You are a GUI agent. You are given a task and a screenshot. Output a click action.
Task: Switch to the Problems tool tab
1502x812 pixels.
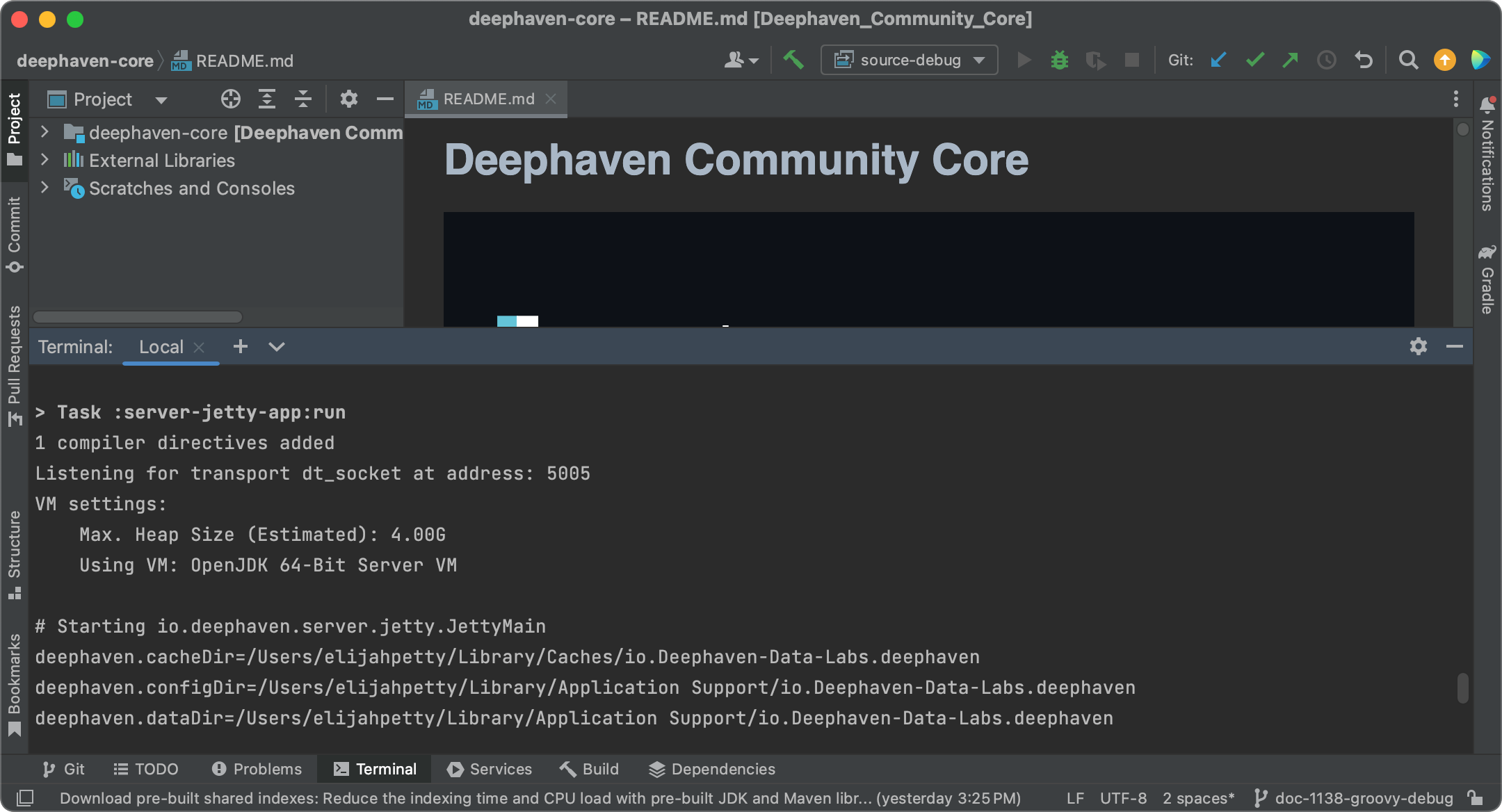pyautogui.click(x=257, y=769)
